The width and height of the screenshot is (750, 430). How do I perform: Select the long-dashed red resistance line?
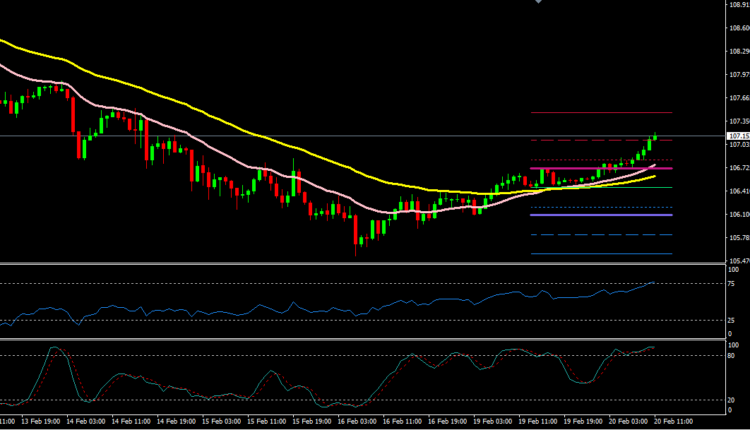point(580,140)
